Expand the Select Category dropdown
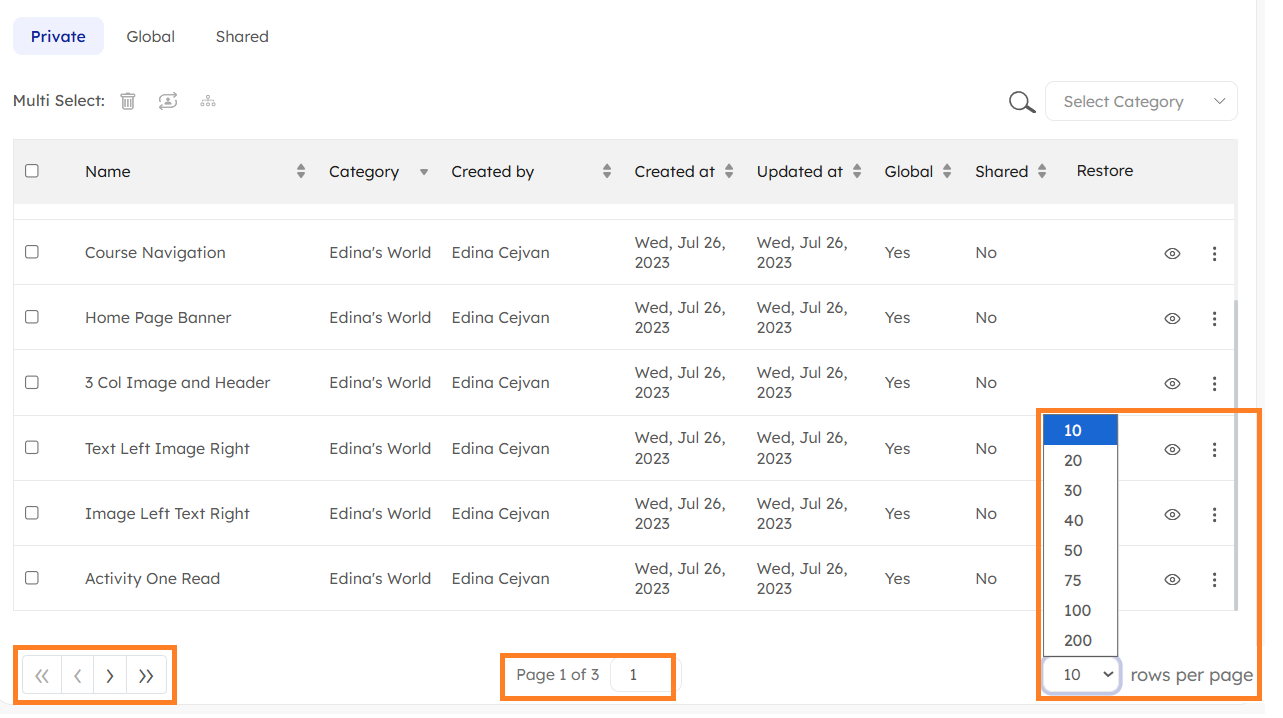 pos(1141,102)
